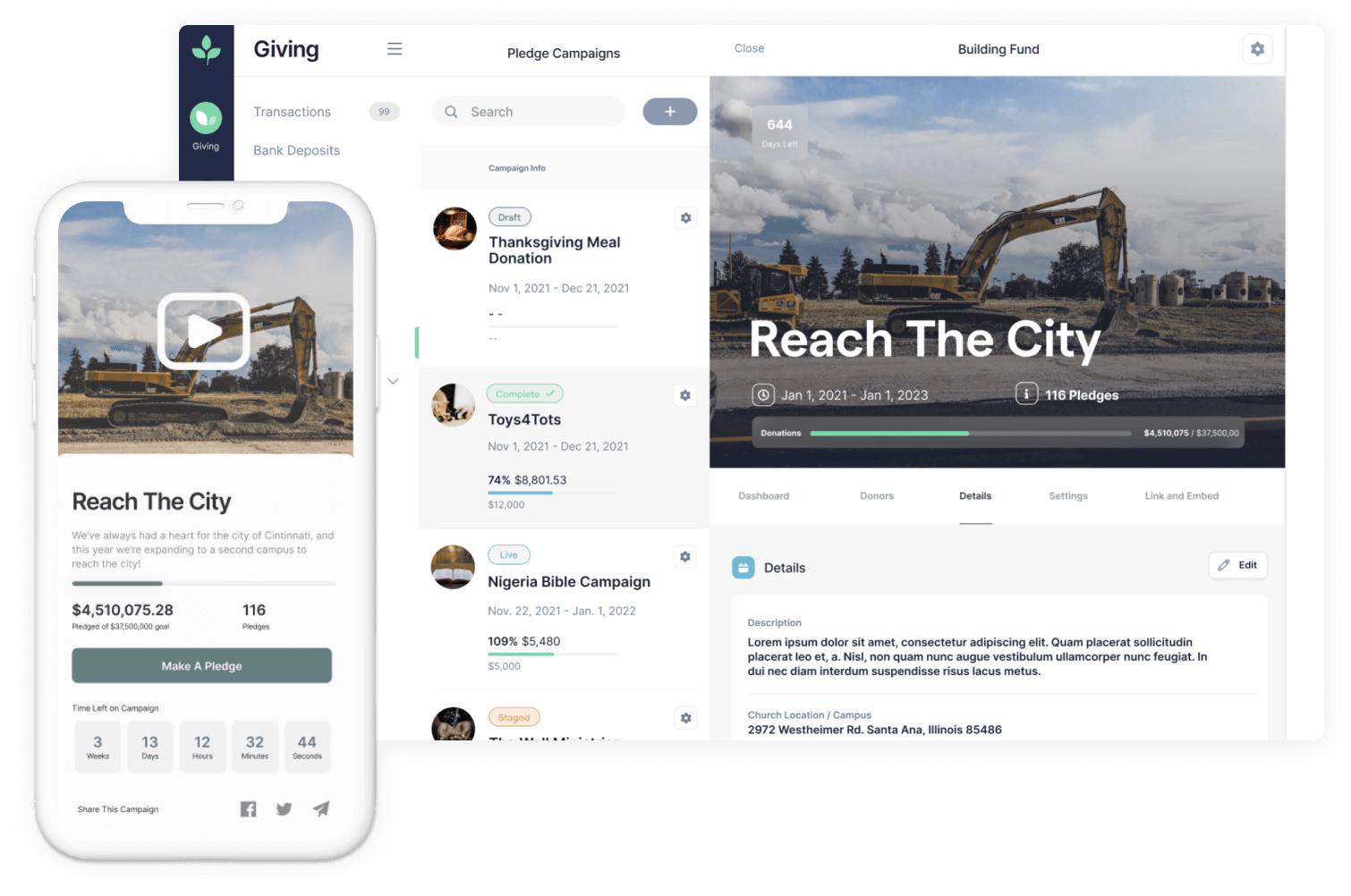Click the Weeks countdown box on phone
The height and width of the screenshot is (896, 1351).
pos(98,747)
